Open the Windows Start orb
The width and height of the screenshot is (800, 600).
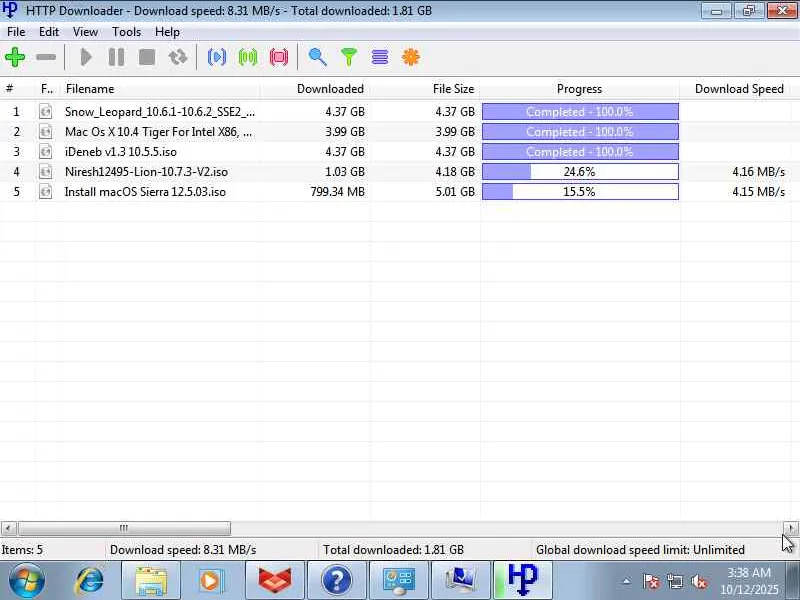tap(26, 581)
